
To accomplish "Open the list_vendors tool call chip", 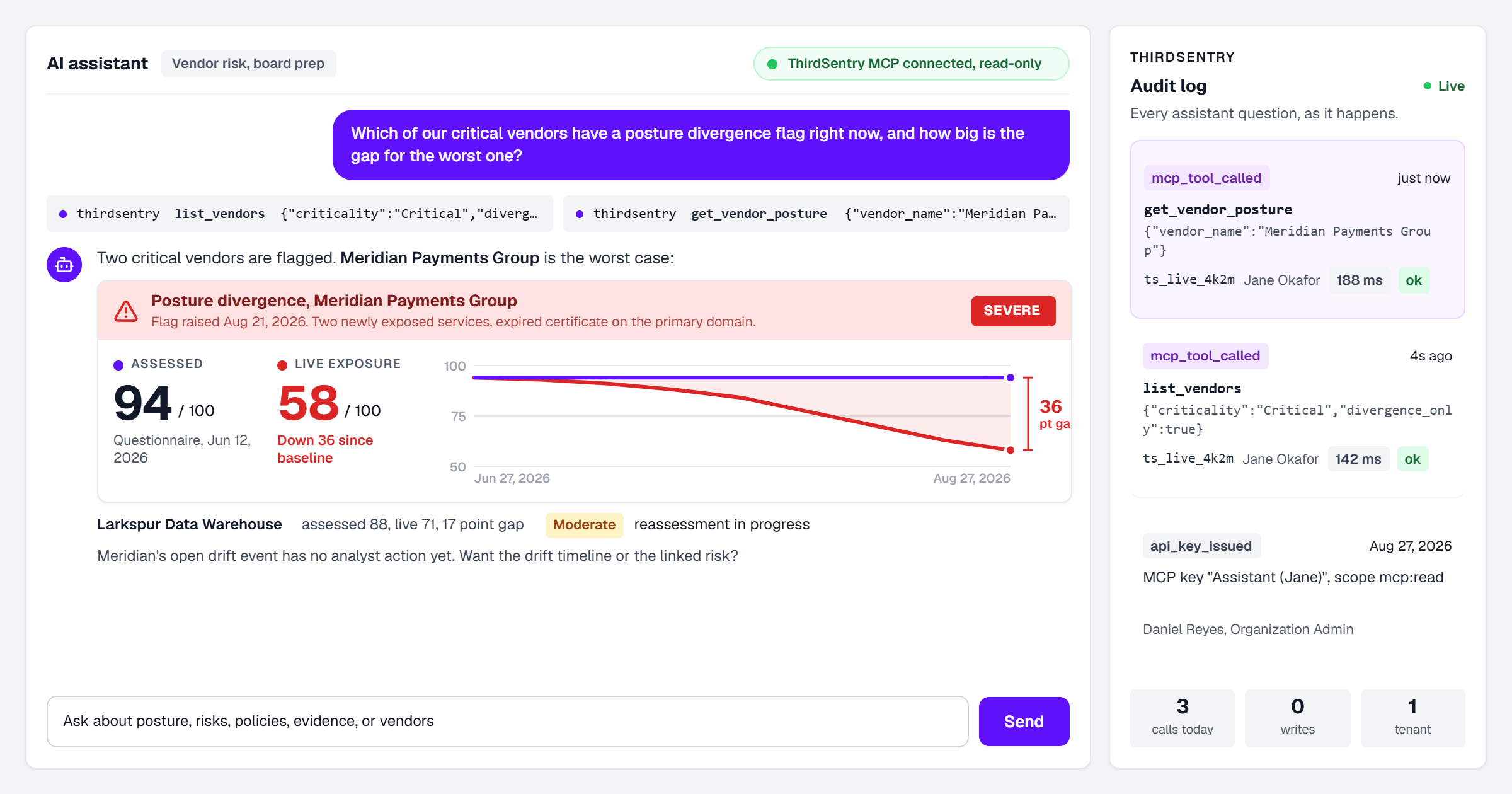I will [x=300, y=214].
